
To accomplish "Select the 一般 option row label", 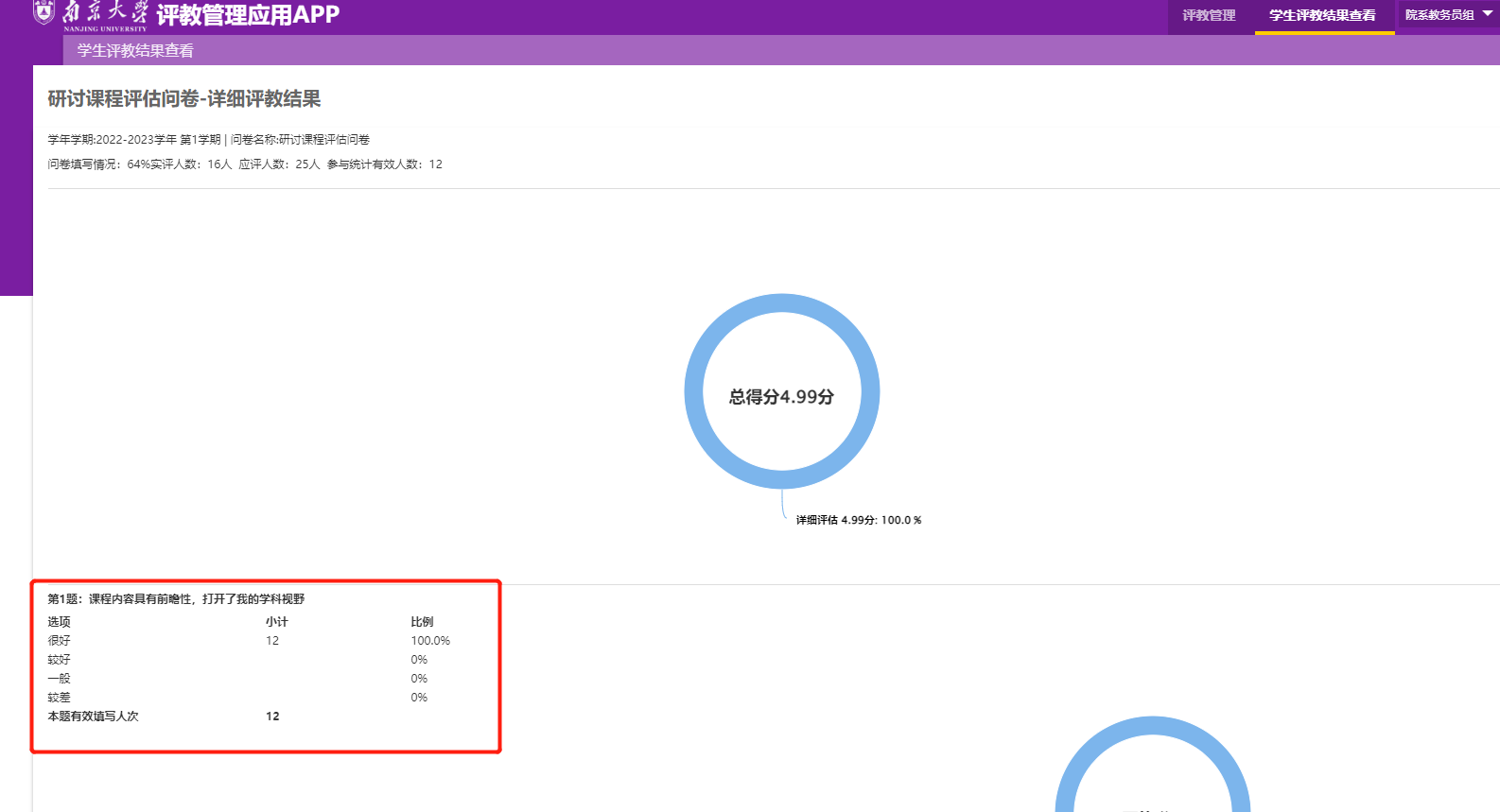I will pos(59,678).
